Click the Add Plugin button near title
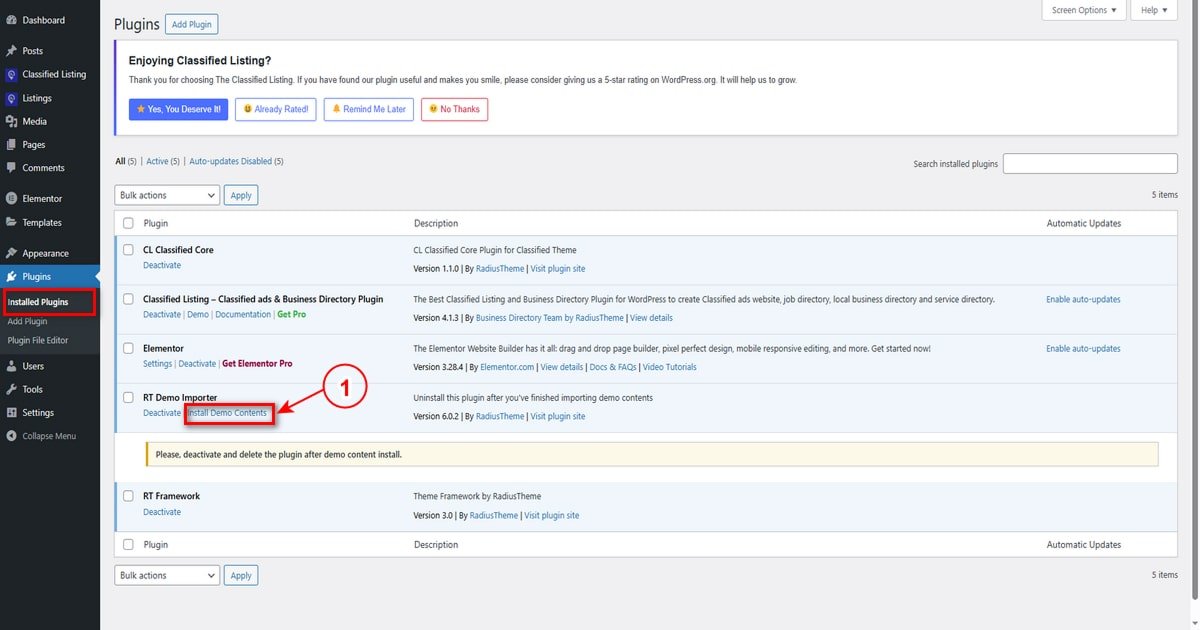 [191, 24]
